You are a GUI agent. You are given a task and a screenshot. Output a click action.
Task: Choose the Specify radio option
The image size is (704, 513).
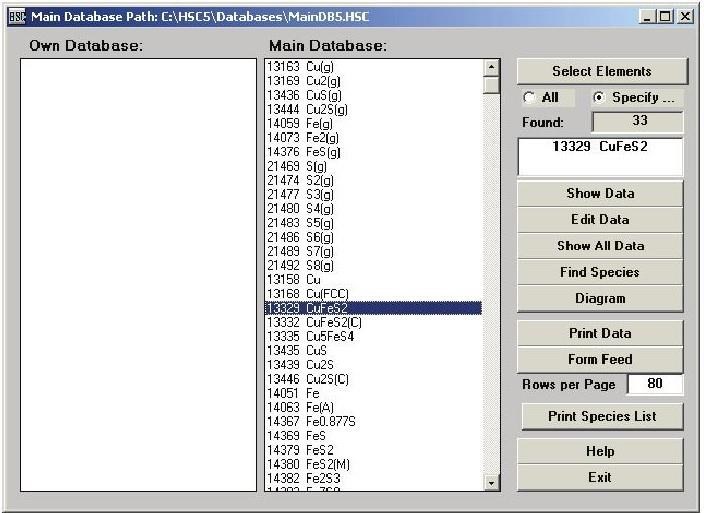pos(600,98)
